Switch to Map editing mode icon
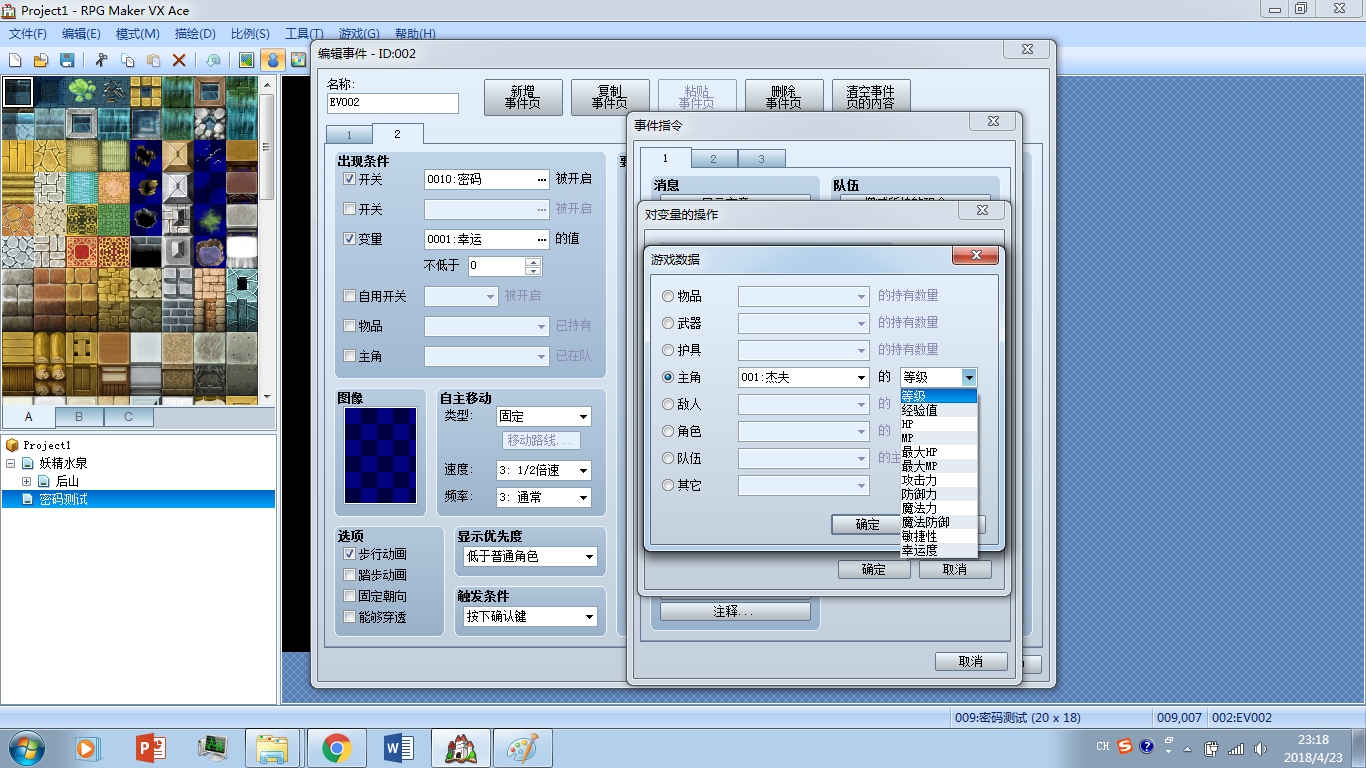 pos(246,60)
